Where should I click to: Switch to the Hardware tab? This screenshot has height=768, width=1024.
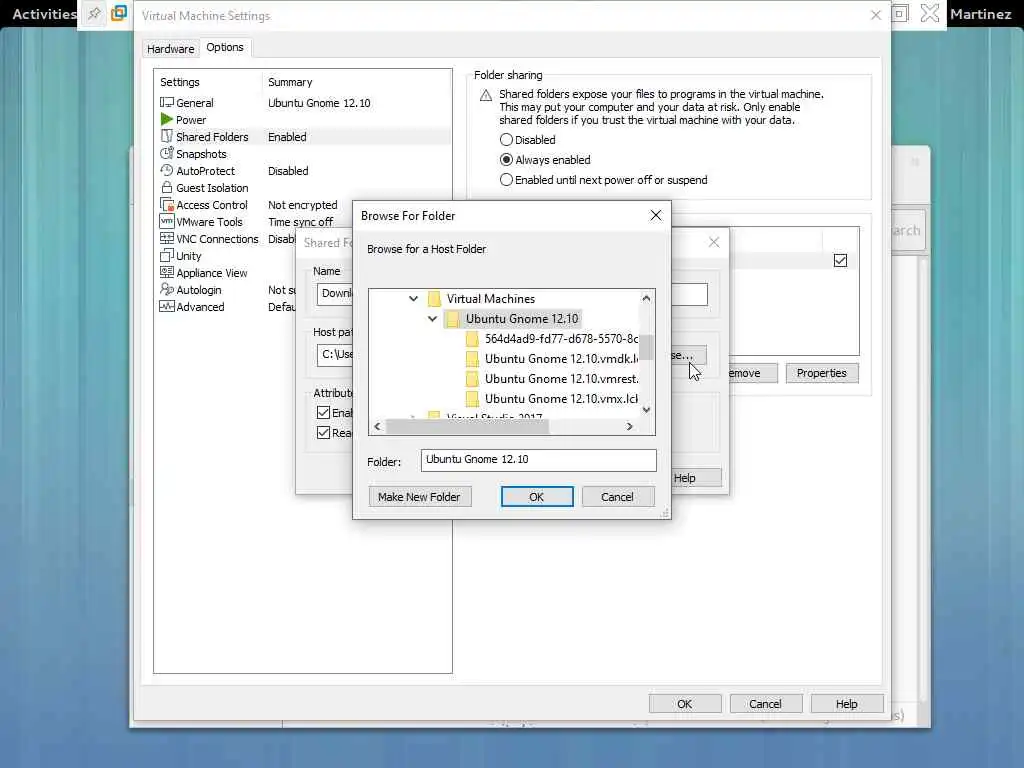click(170, 49)
